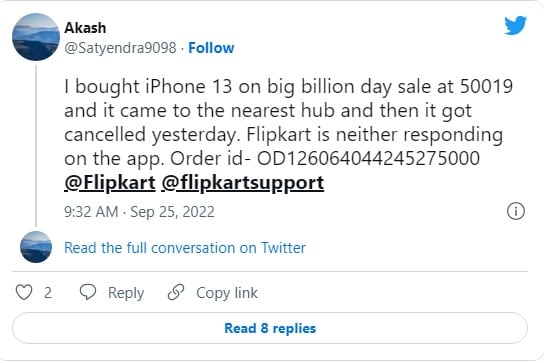
Task: Open the @Flipkart mention
Action: click(x=110, y=183)
